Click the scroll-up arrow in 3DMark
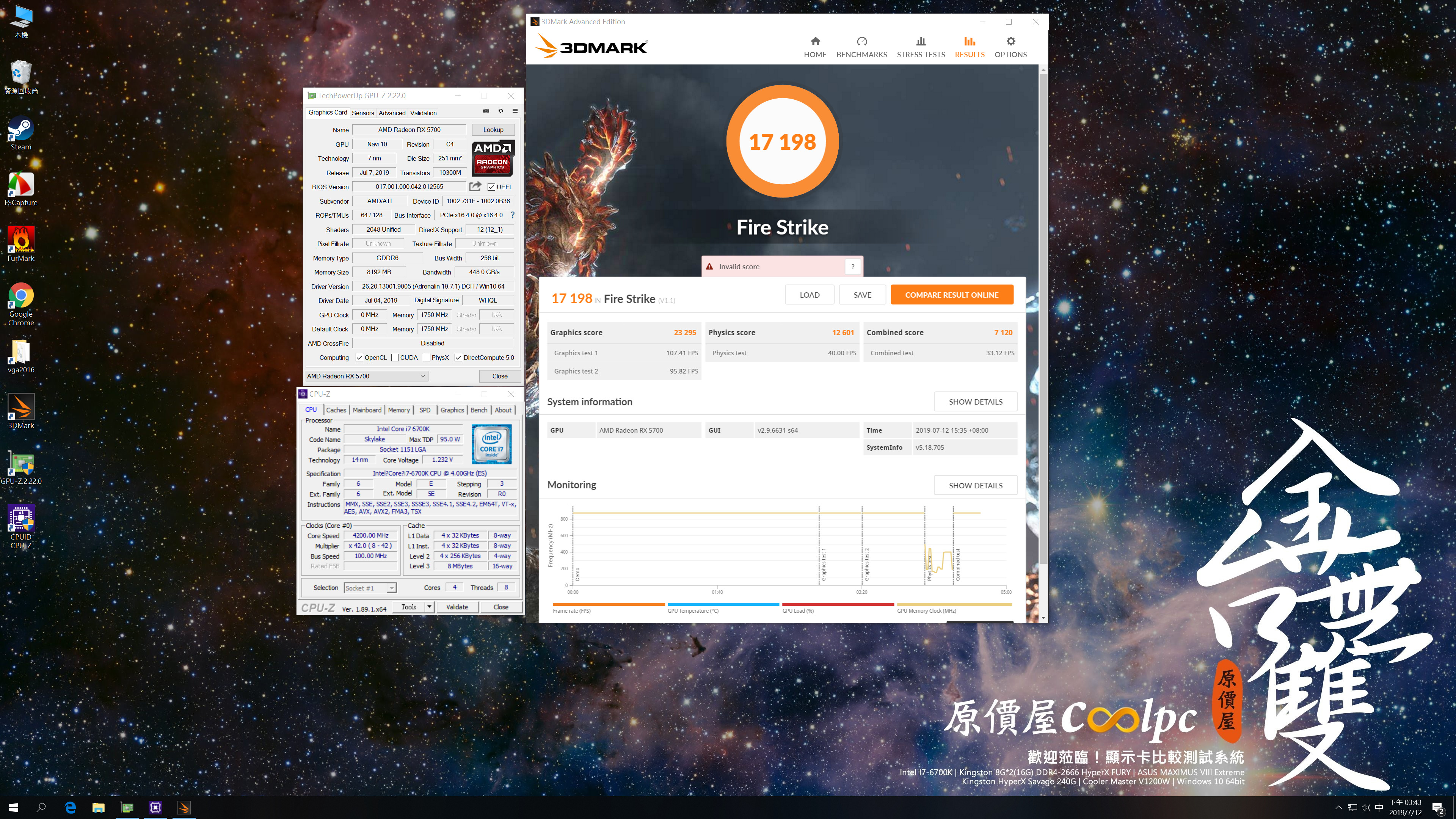The image size is (1456, 819). pyautogui.click(x=1043, y=69)
